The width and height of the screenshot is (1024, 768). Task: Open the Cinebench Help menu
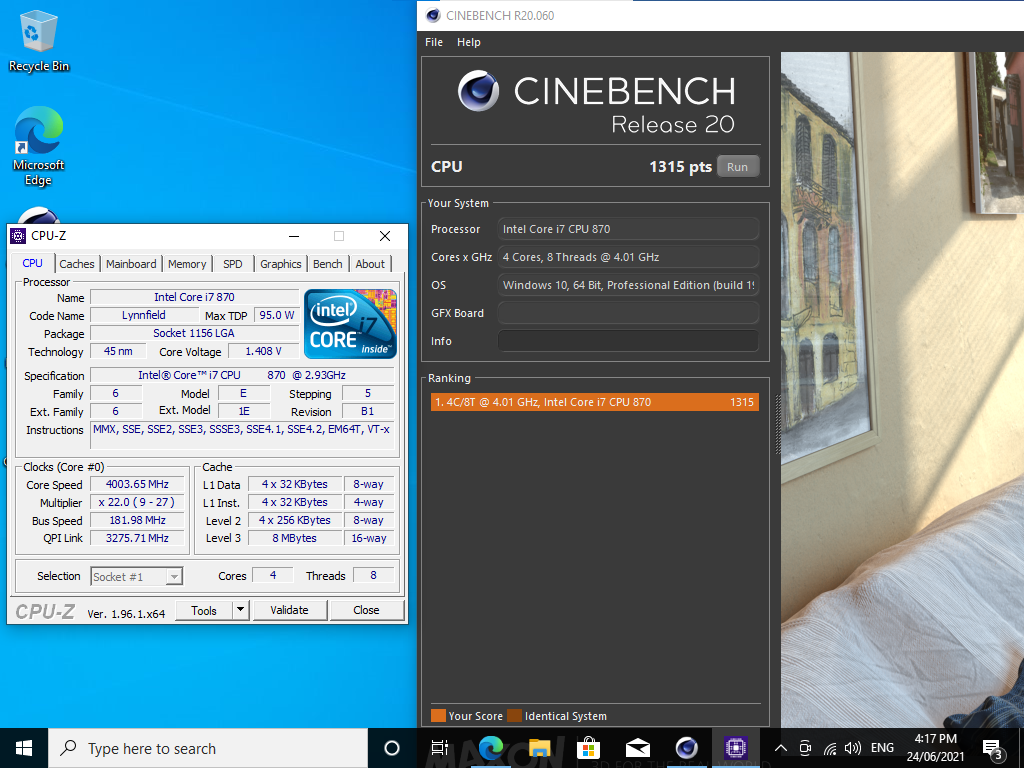469,42
